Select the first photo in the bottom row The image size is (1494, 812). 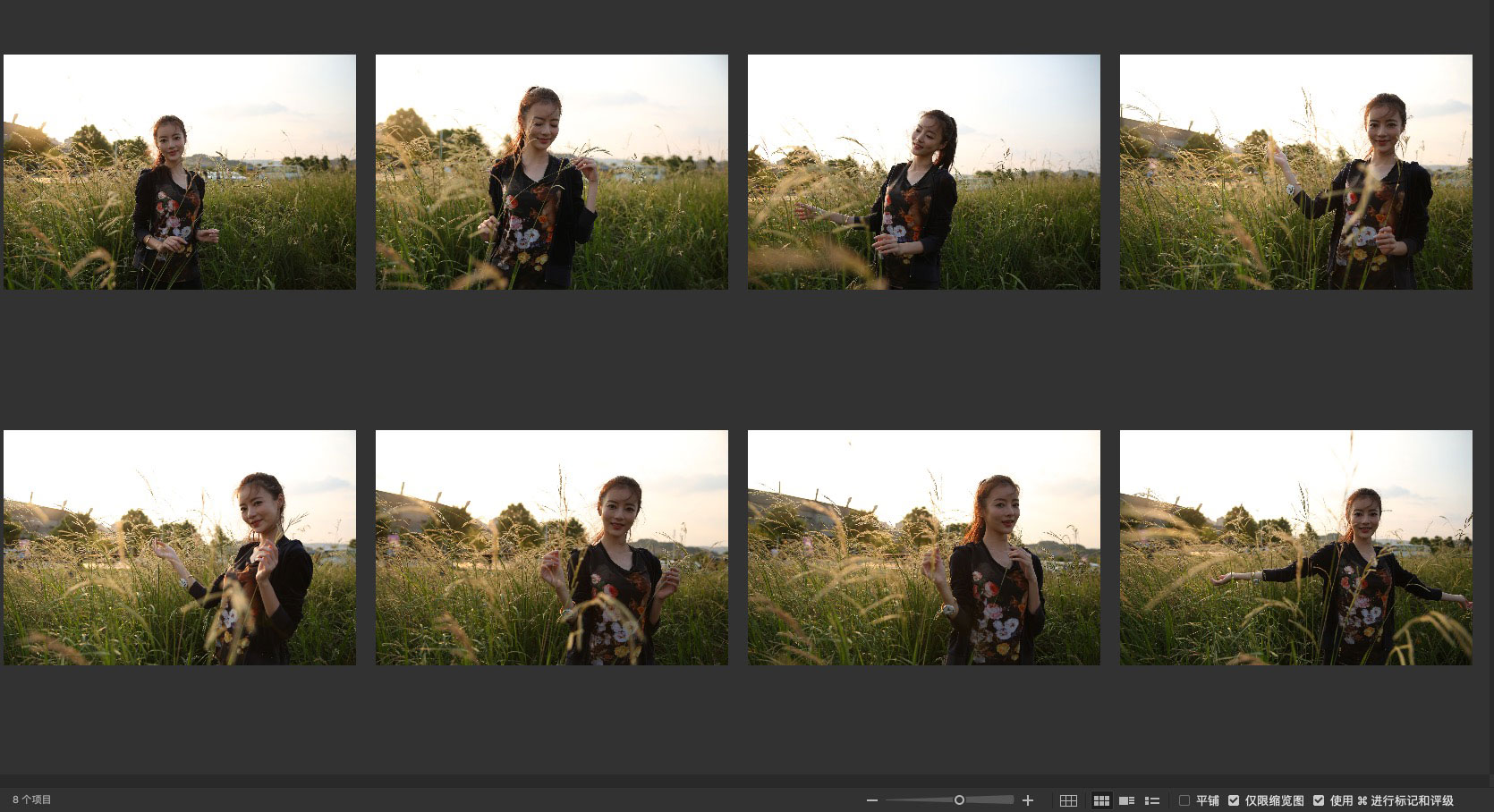(180, 547)
